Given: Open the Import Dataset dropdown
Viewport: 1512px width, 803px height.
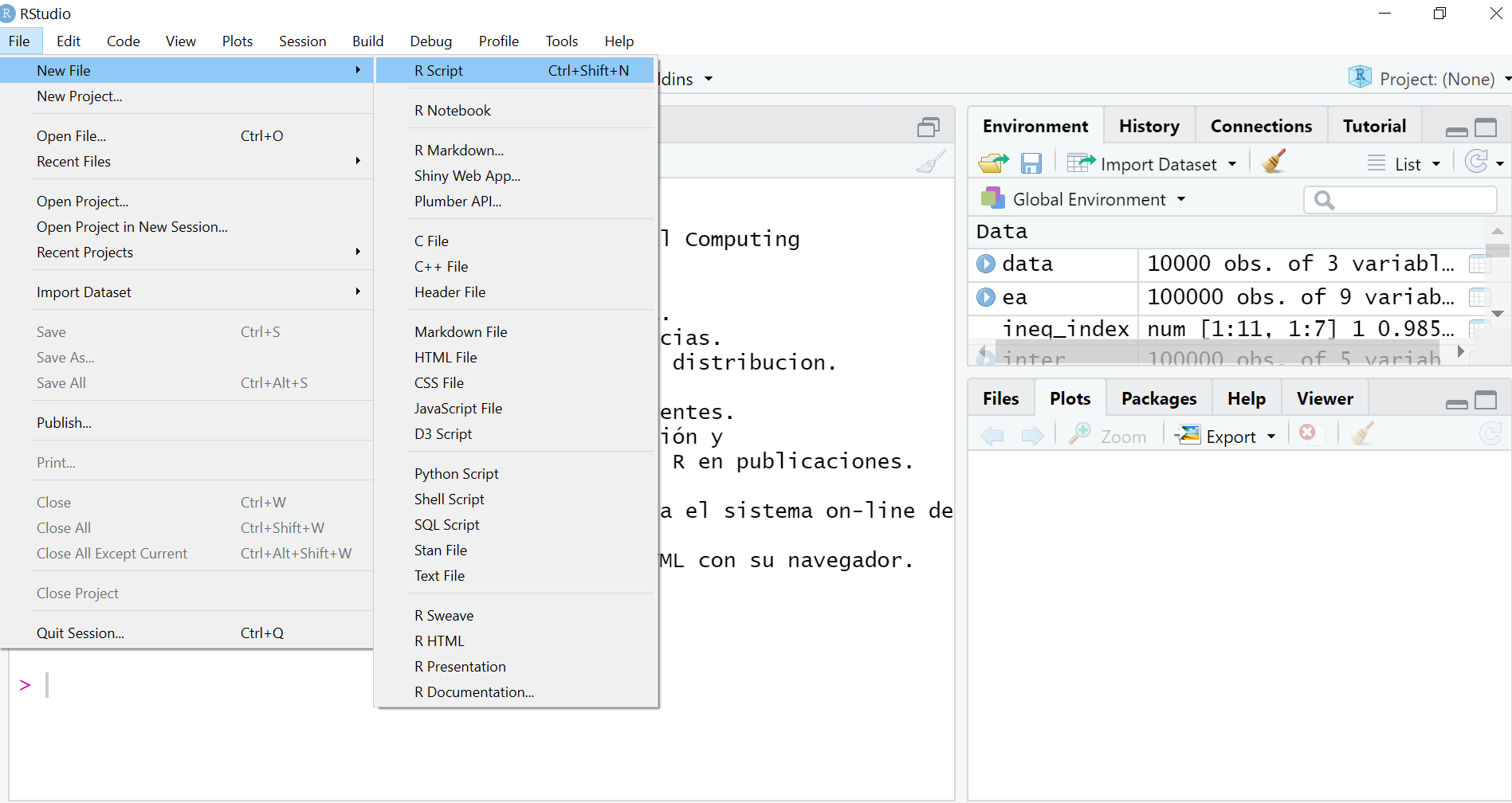Looking at the screenshot, I should [1157, 164].
